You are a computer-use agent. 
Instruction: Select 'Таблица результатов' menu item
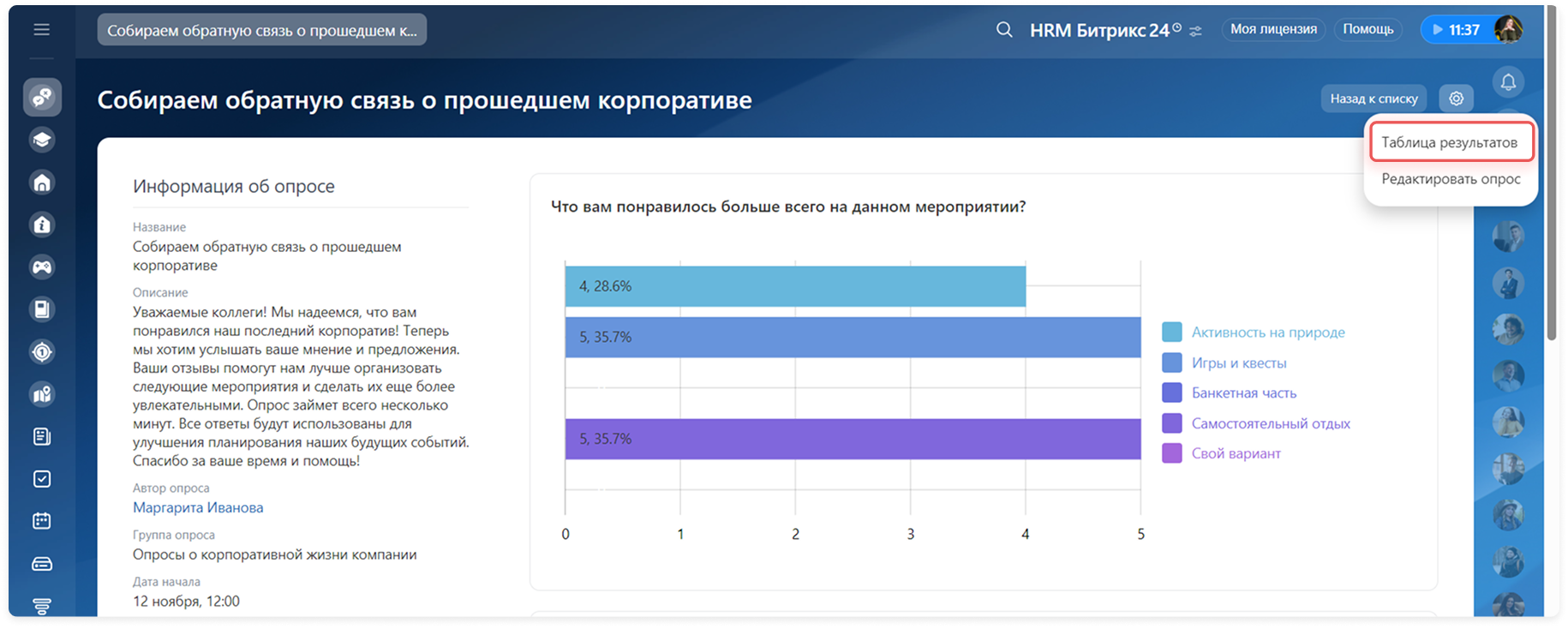1449,143
